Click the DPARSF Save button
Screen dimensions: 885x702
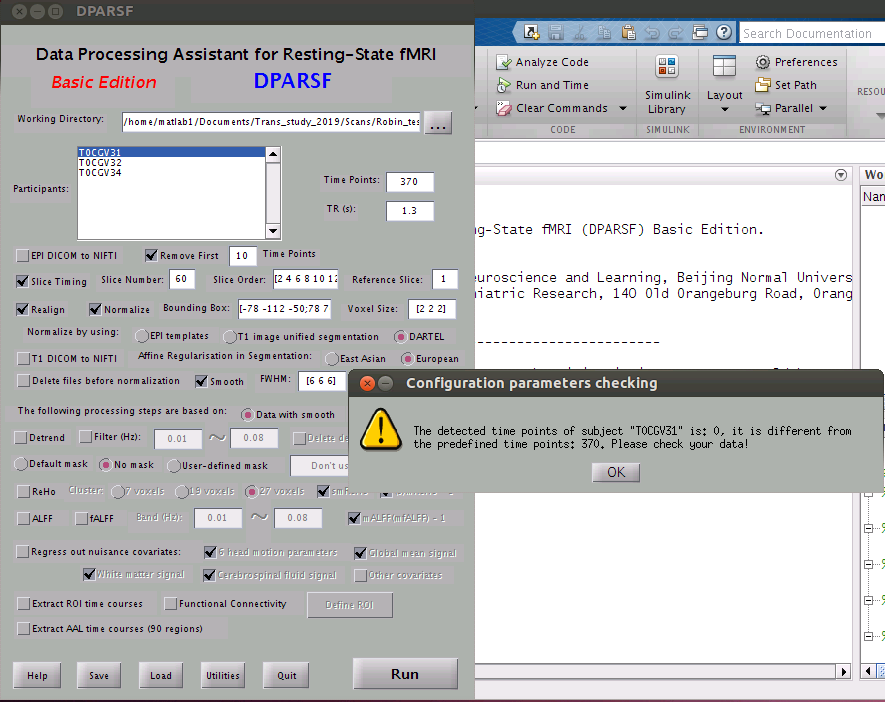point(99,675)
